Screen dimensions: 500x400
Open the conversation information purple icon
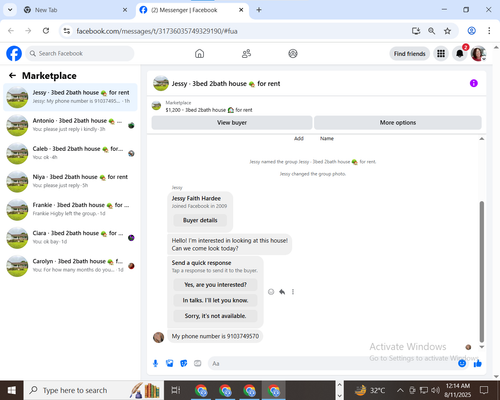(x=474, y=83)
